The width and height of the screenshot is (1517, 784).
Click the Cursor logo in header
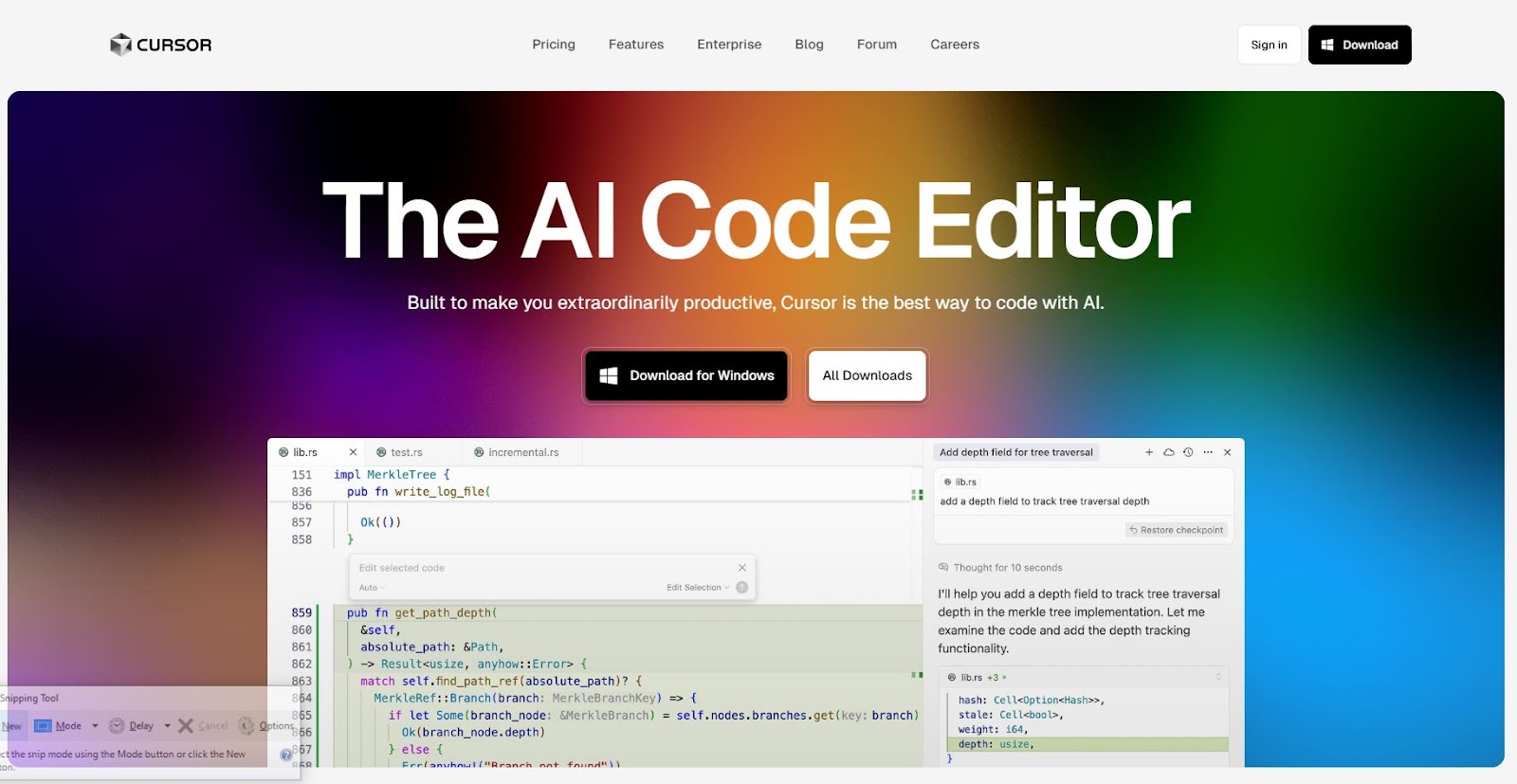pos(161,45)
